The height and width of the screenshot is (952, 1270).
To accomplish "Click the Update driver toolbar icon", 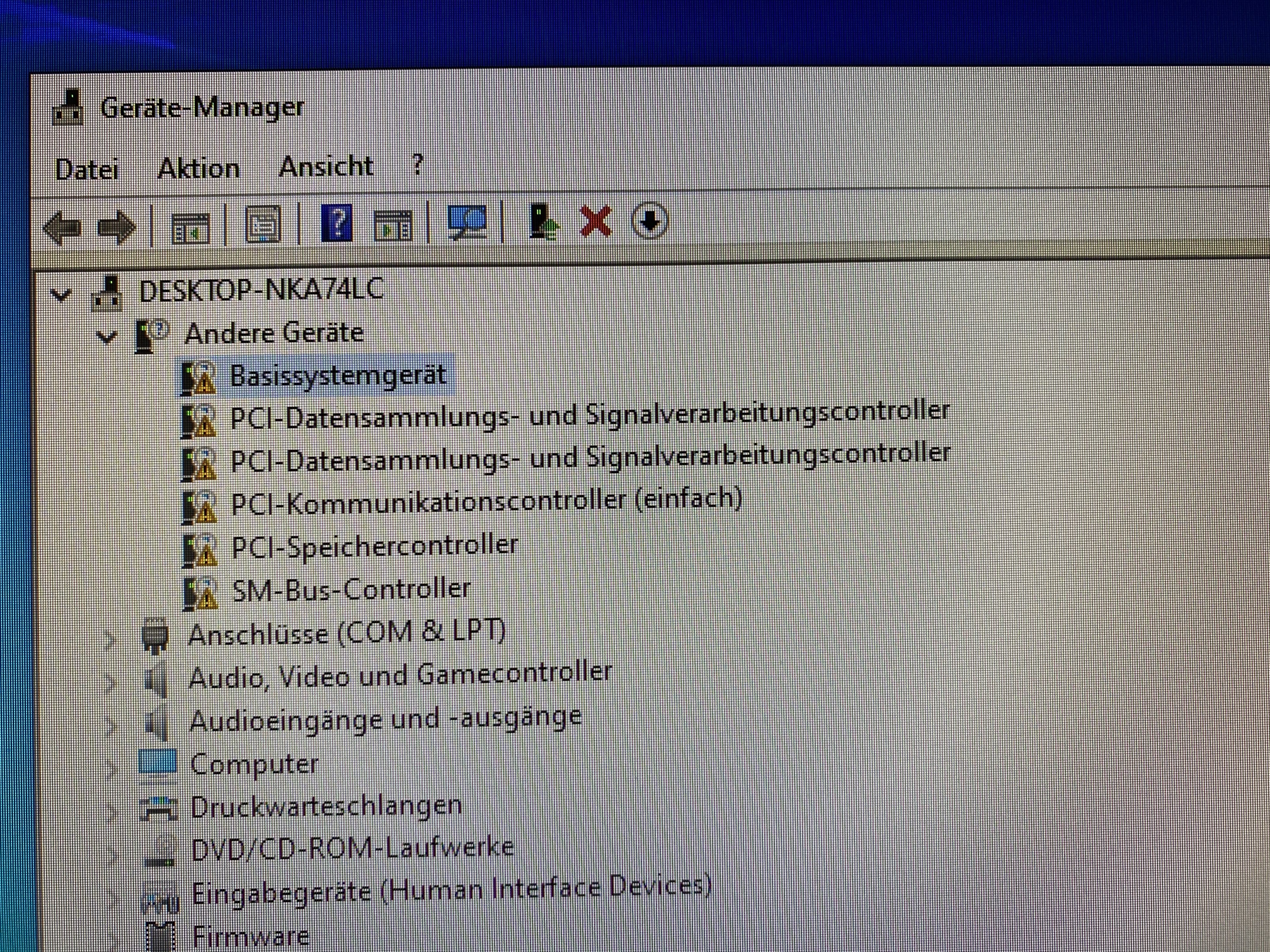I will (542, 222).
